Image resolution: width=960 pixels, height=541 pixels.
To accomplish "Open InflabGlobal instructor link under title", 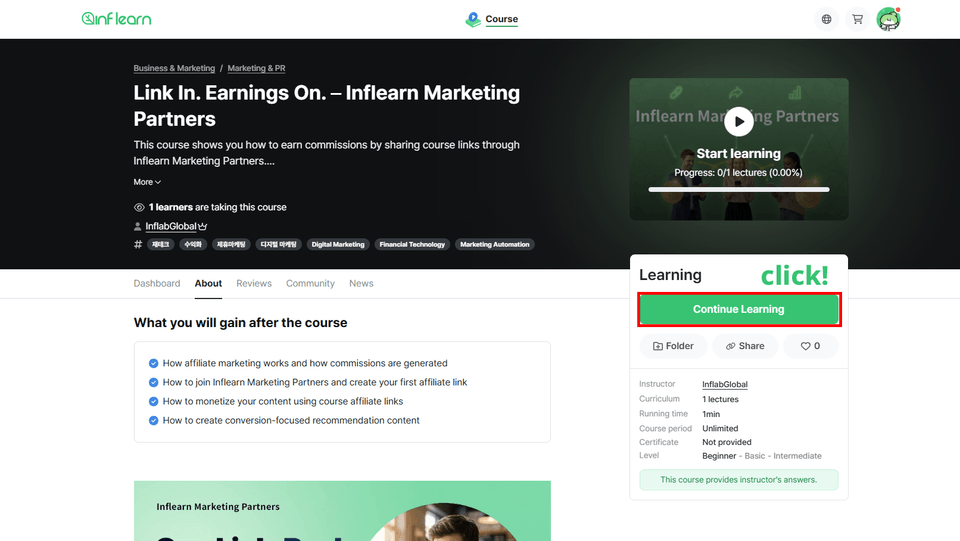I will 171,226.
